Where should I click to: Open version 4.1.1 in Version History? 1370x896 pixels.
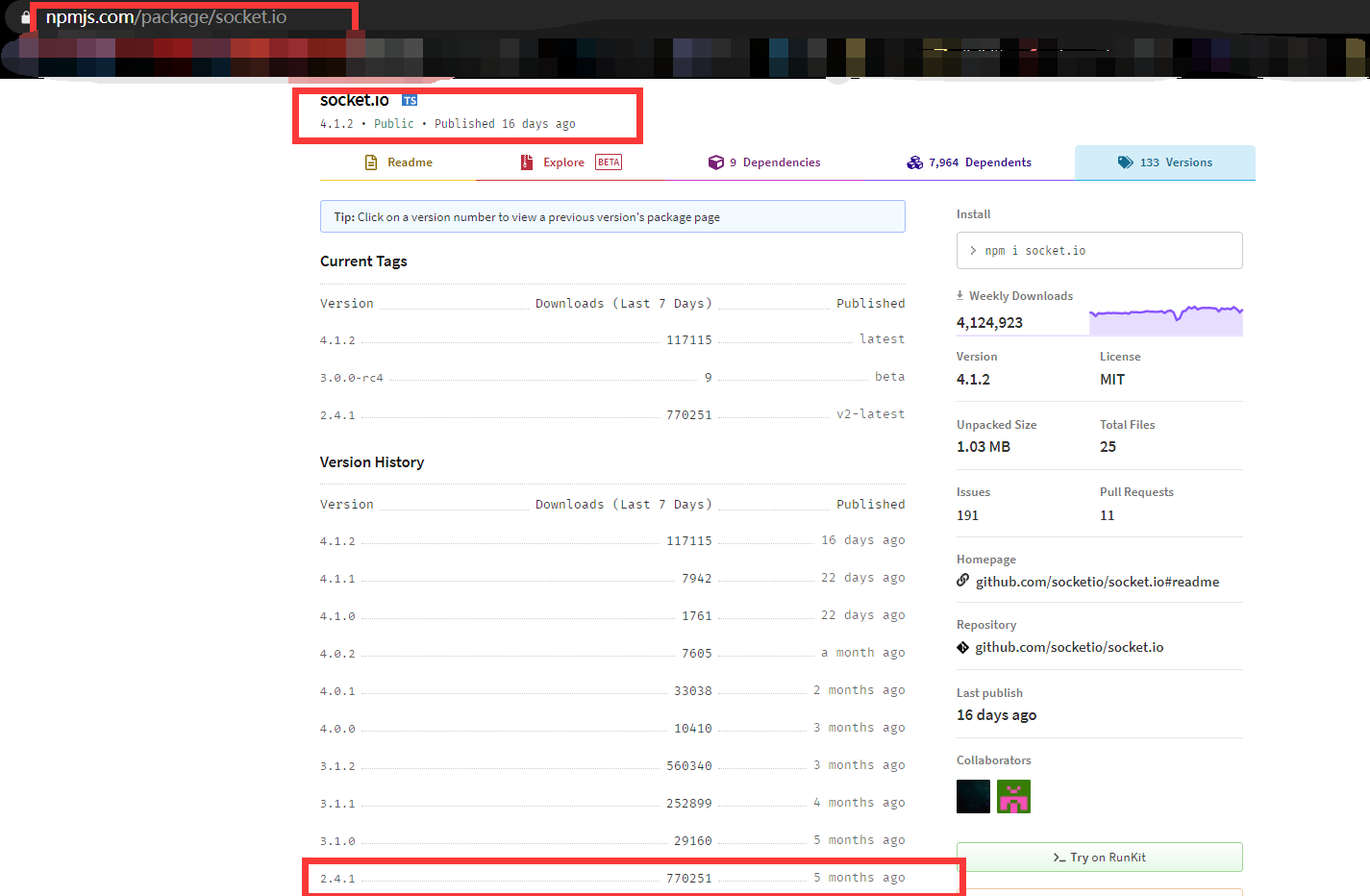[337, 579]
